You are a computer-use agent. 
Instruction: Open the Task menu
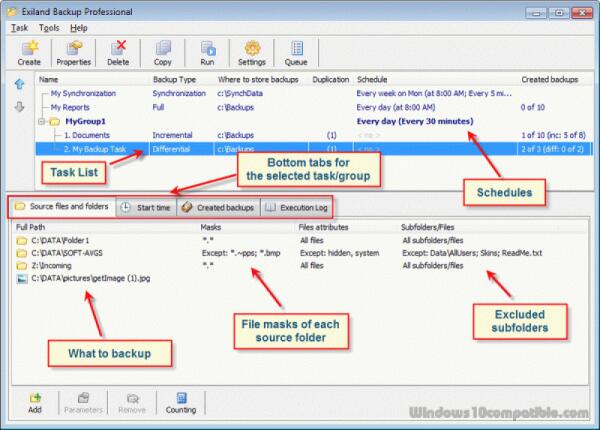pyautogui.click(x=19, y=28)
